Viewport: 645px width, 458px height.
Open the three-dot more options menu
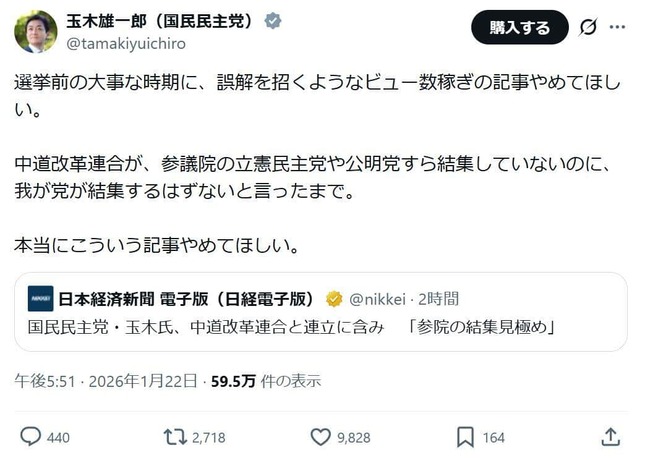pos(621,28)
